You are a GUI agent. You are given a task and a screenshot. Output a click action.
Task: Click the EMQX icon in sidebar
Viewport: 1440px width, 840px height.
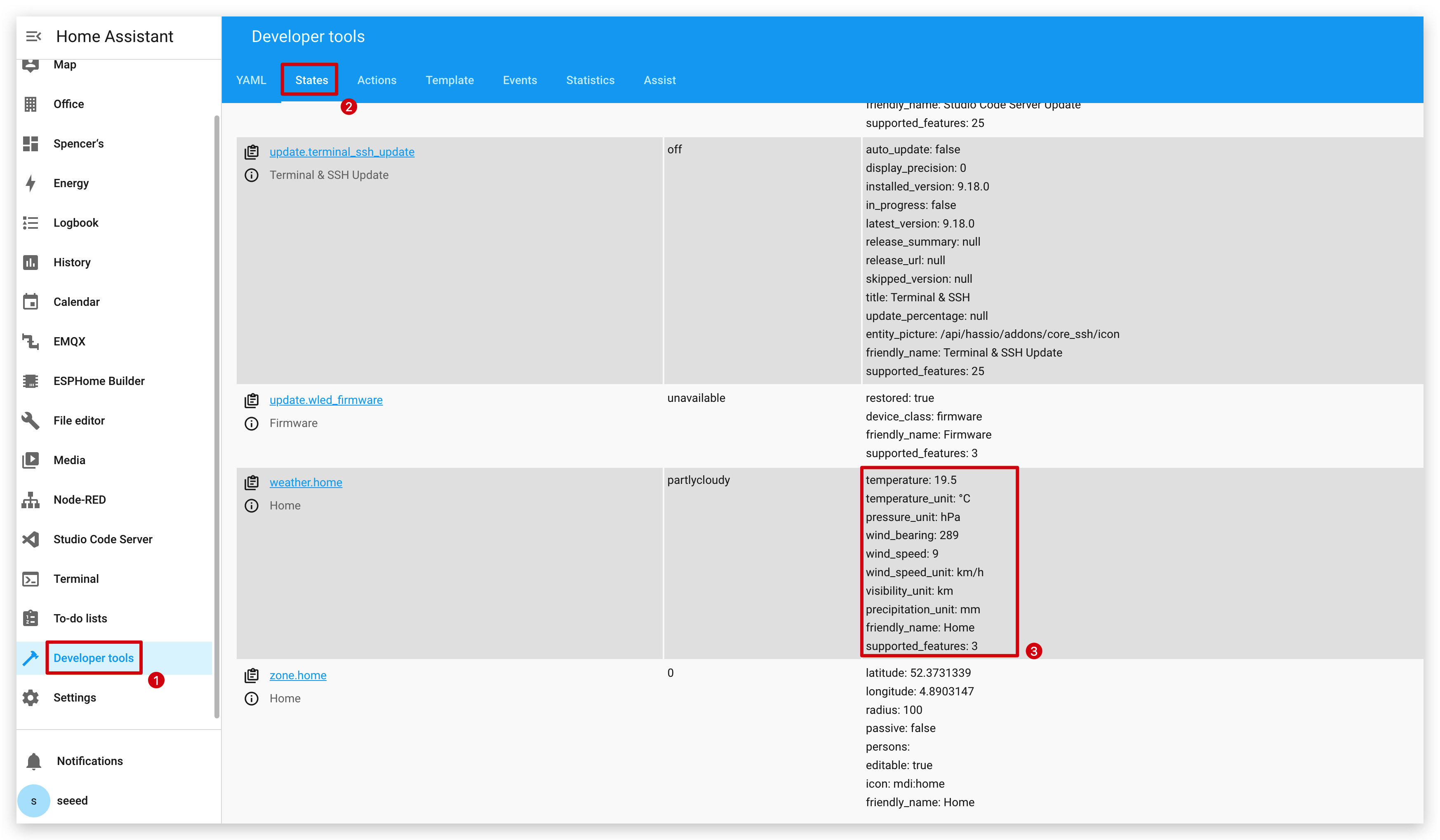point(30,342)
